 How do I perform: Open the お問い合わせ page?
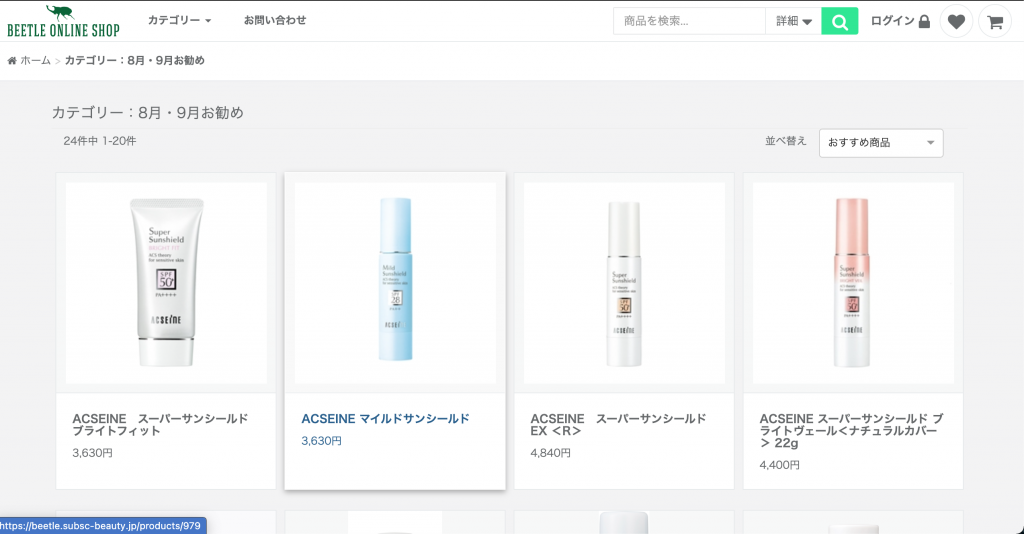[x=275, y=20]
